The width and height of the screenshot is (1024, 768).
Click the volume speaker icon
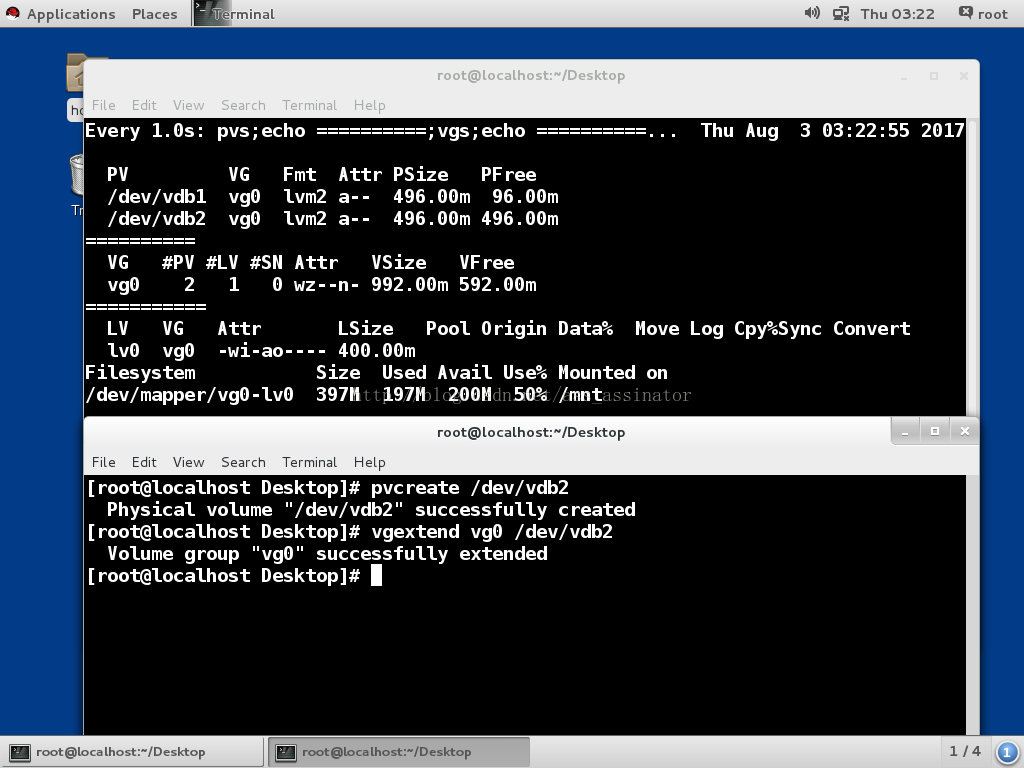point(812,13)
